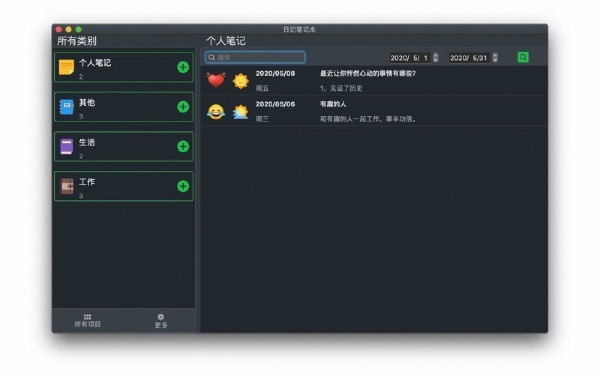Click the partly cloudy weather icon on 2020/05/06

pos(241,111)
